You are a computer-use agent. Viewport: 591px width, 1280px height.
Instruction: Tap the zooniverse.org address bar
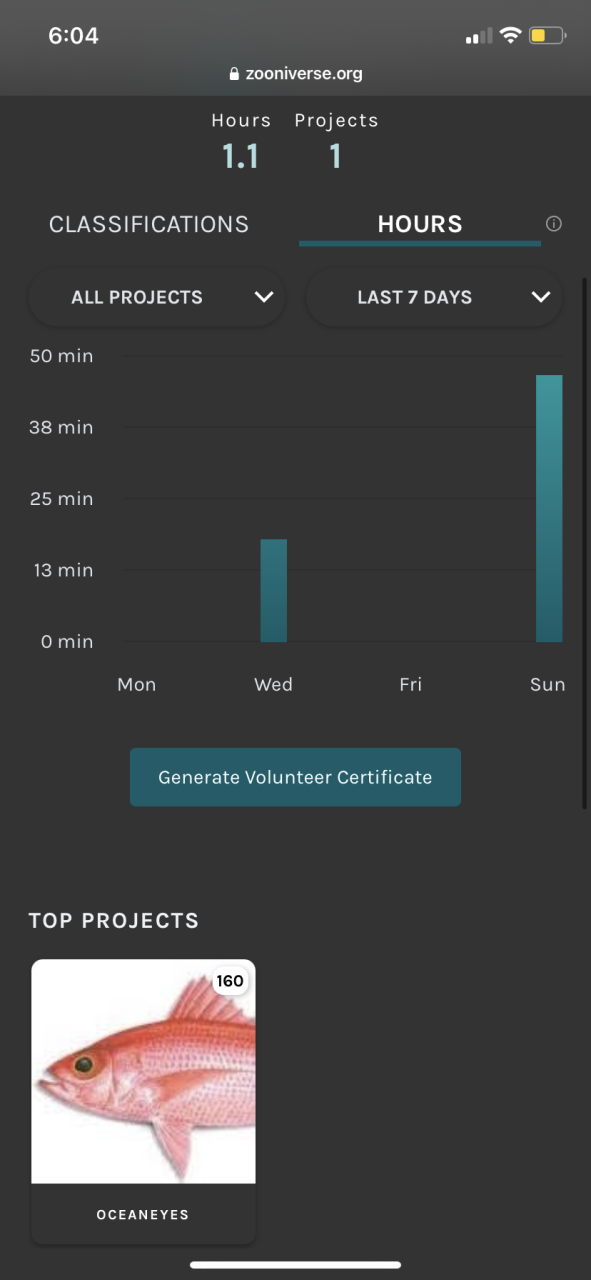click(295, 74)
